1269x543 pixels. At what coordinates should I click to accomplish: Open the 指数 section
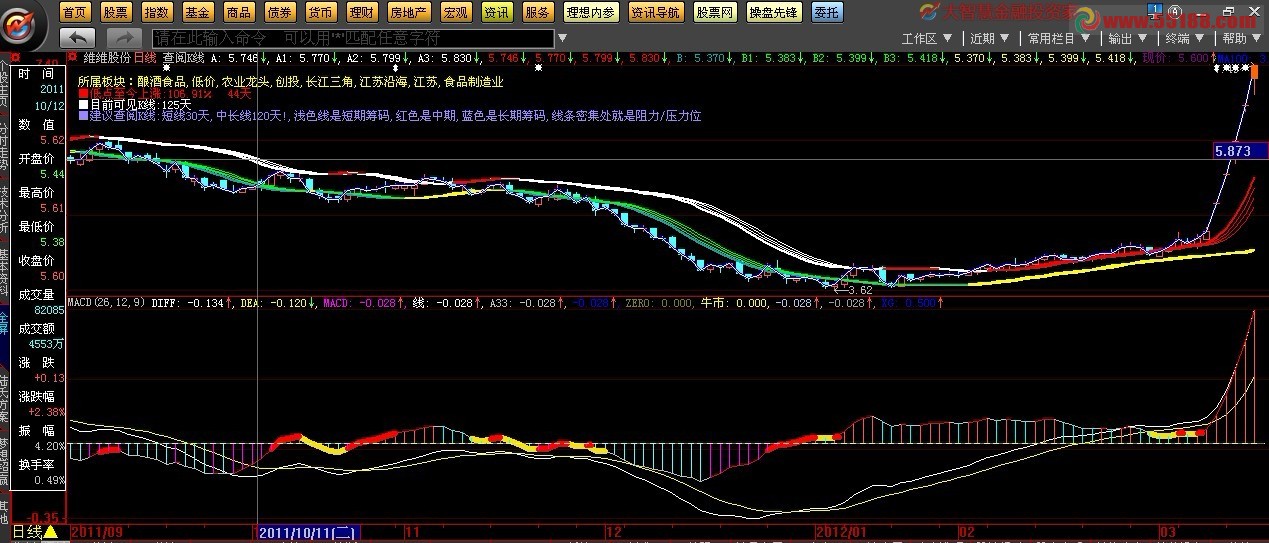[x=156, y=12]
